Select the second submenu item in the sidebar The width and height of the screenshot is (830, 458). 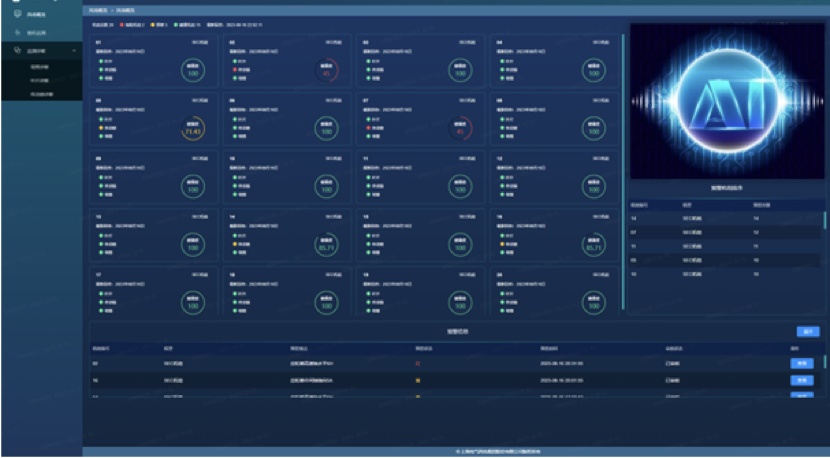pos(39,80)
